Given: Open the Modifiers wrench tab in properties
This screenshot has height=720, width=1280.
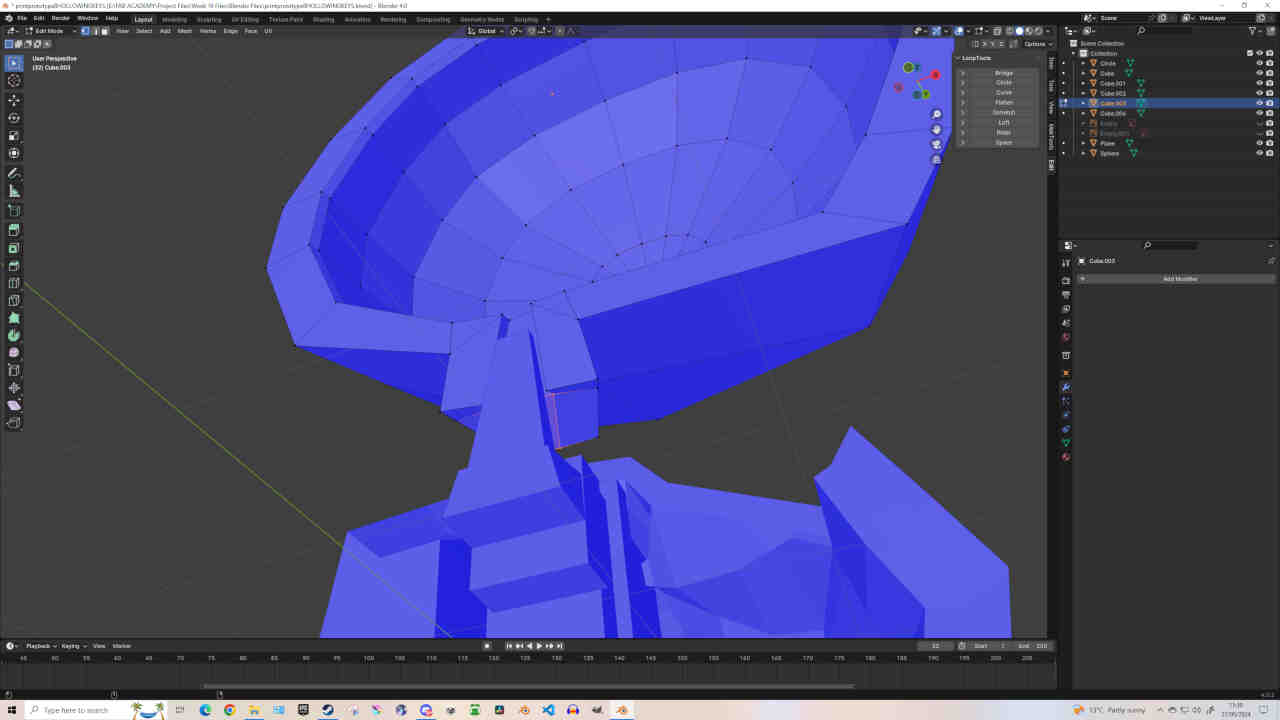Looking at the screenshot, I should [1066, 387].
